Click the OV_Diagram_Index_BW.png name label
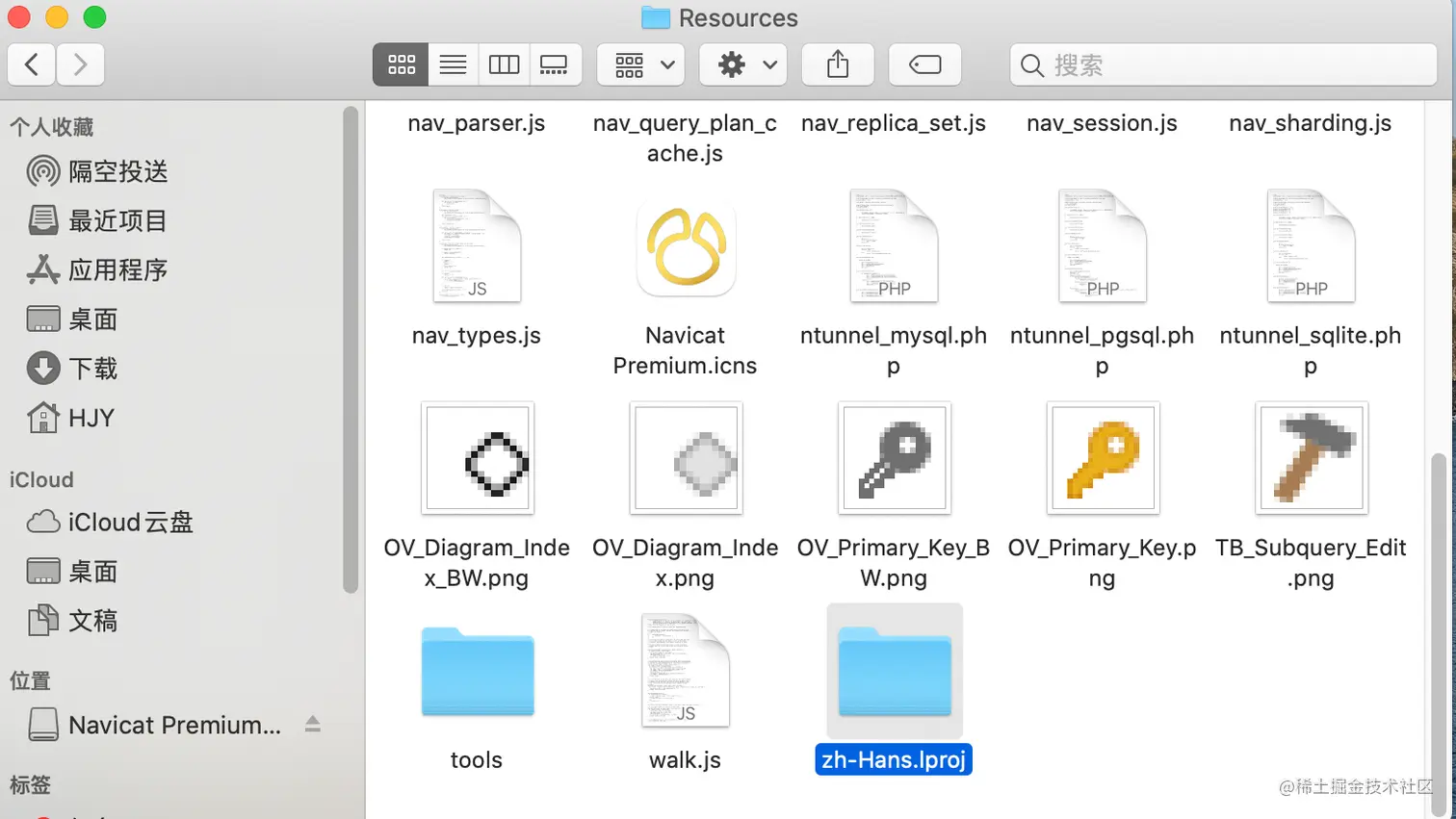 pyautogui.click(x=477, y=563)
